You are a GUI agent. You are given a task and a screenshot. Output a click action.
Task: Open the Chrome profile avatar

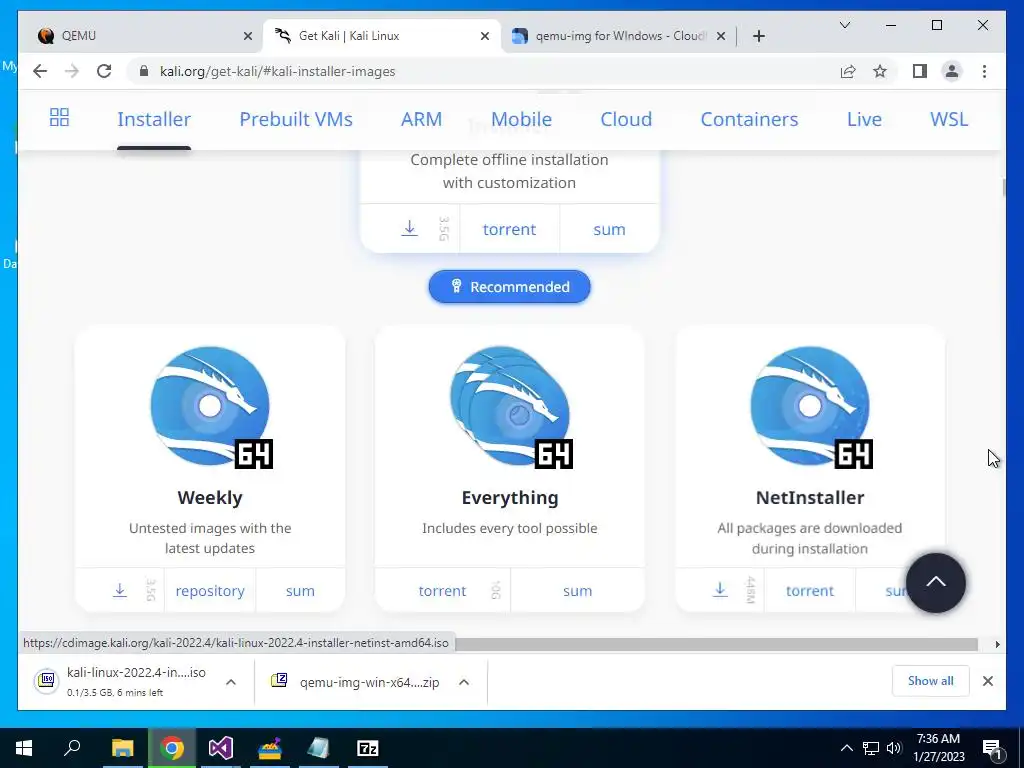(952, 71)
